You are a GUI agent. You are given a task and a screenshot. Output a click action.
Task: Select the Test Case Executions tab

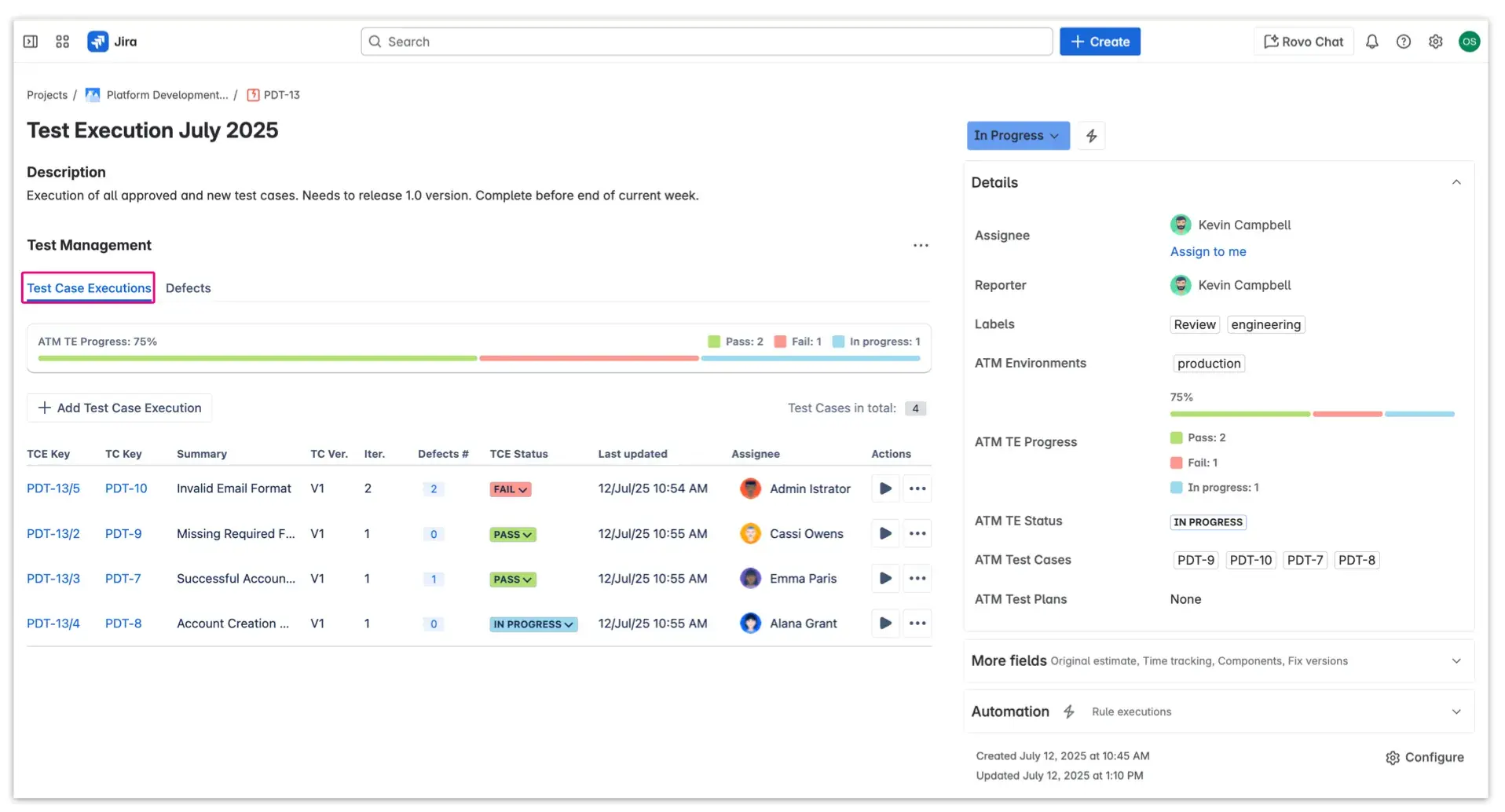88,287
